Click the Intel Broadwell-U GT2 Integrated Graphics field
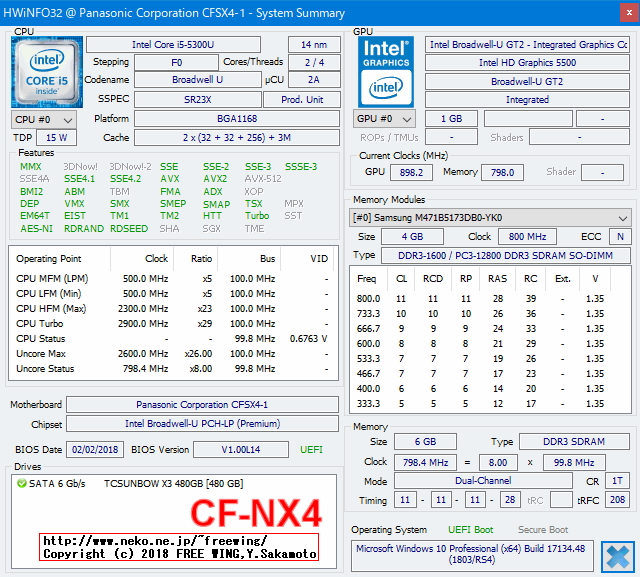Viewport: 640px width, 577px height. click(x=527, y=44)
